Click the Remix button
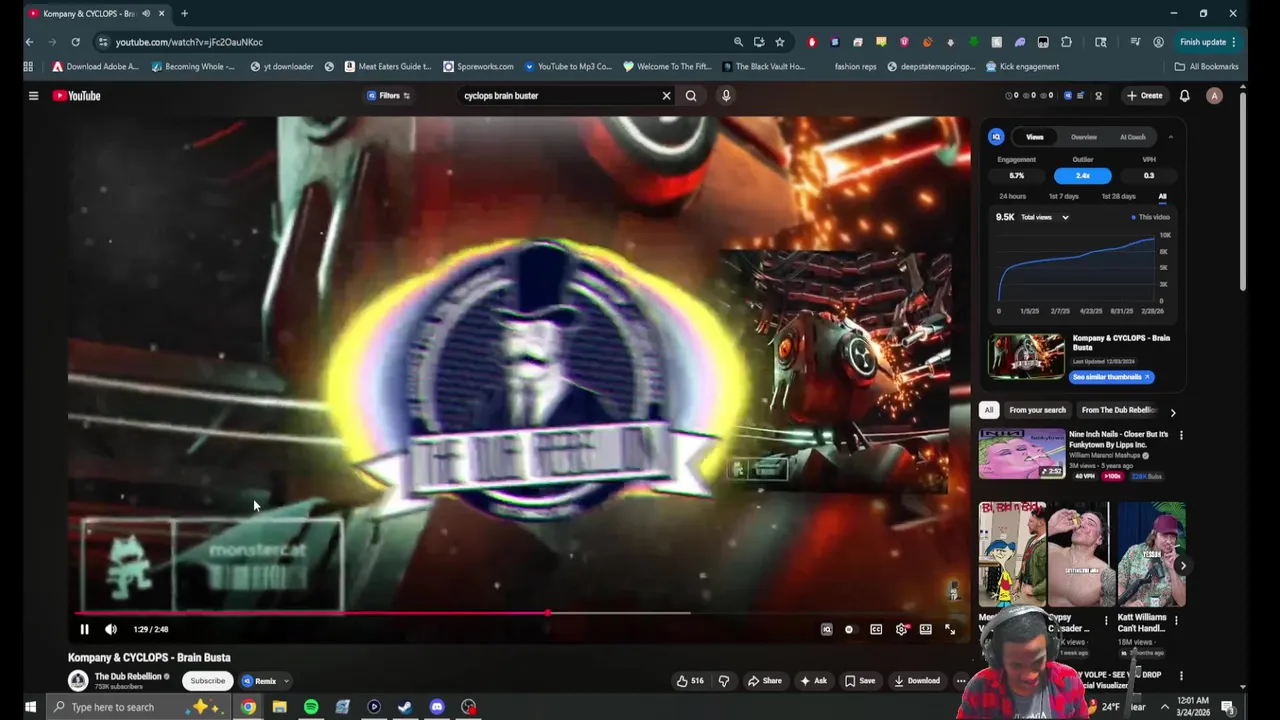Image resolution: width=1280 pixels, height=720 pixels. click(x=259, y=681)
